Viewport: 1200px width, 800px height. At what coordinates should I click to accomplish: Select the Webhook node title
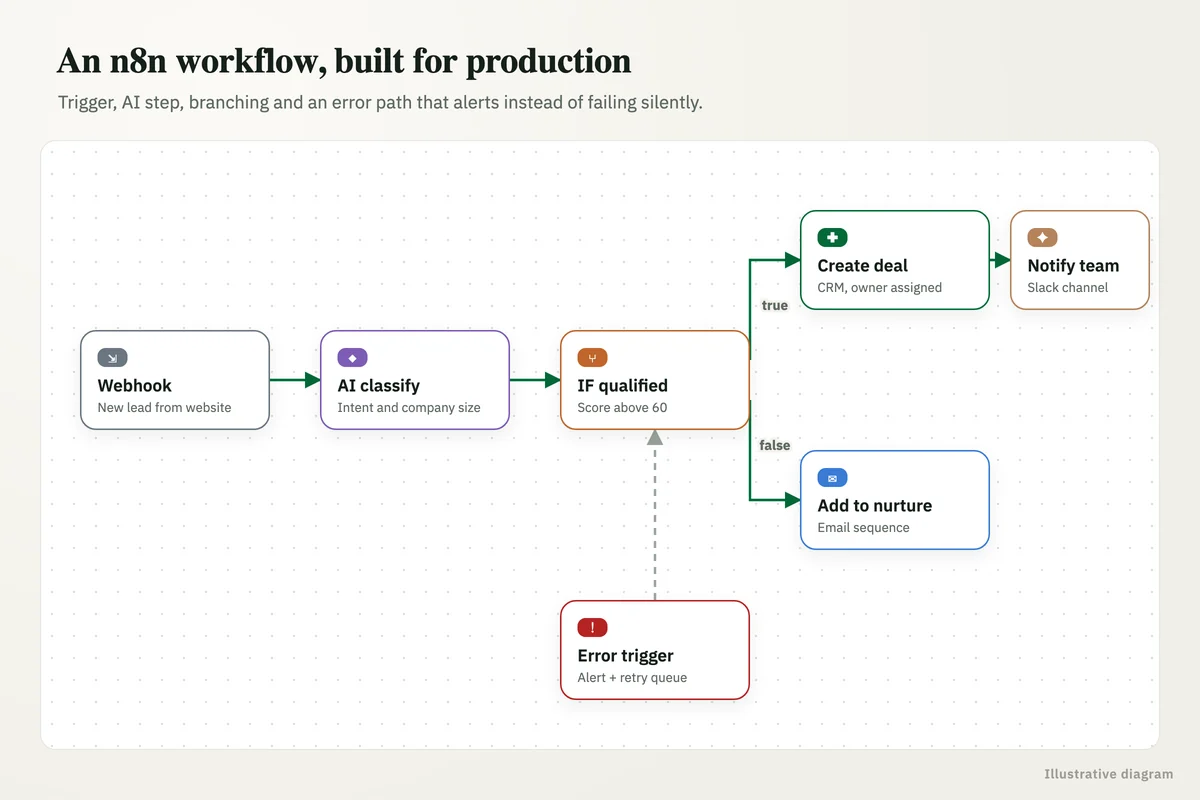click(135, 385)
